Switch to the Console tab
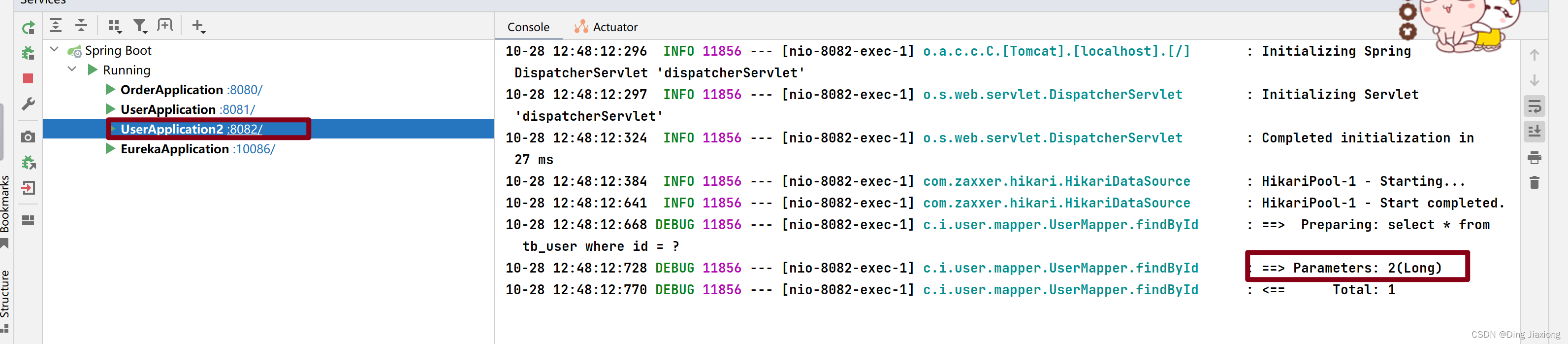This screenshot has width=1568, height=344. click(528, 27)
